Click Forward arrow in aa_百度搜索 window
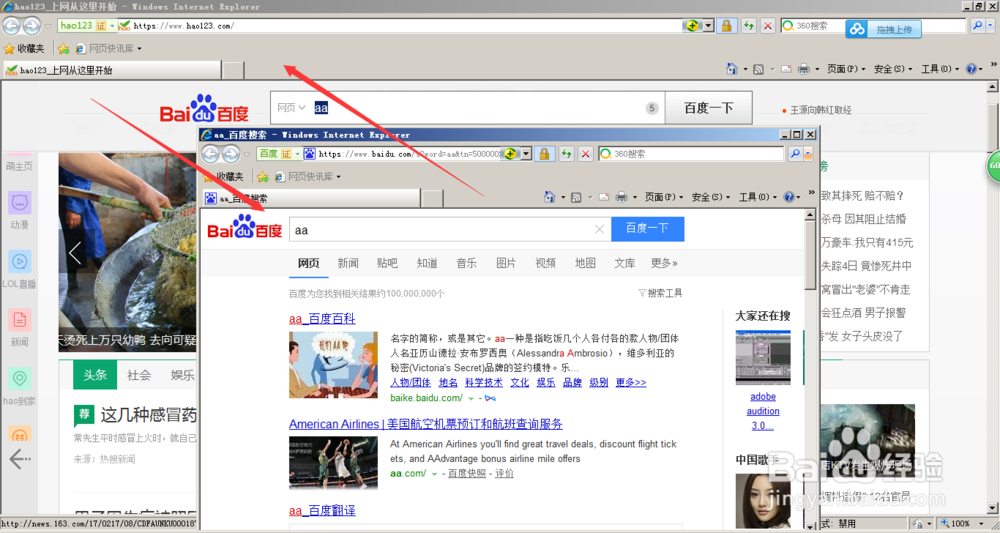 (x=231, y=154)
